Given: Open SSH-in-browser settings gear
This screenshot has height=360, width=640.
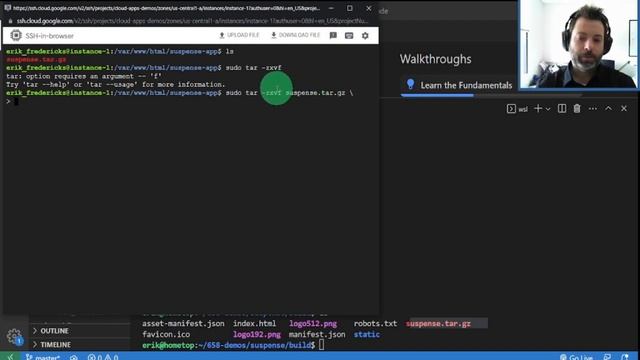Looking at the screenshot, I should tap(365, 36).
